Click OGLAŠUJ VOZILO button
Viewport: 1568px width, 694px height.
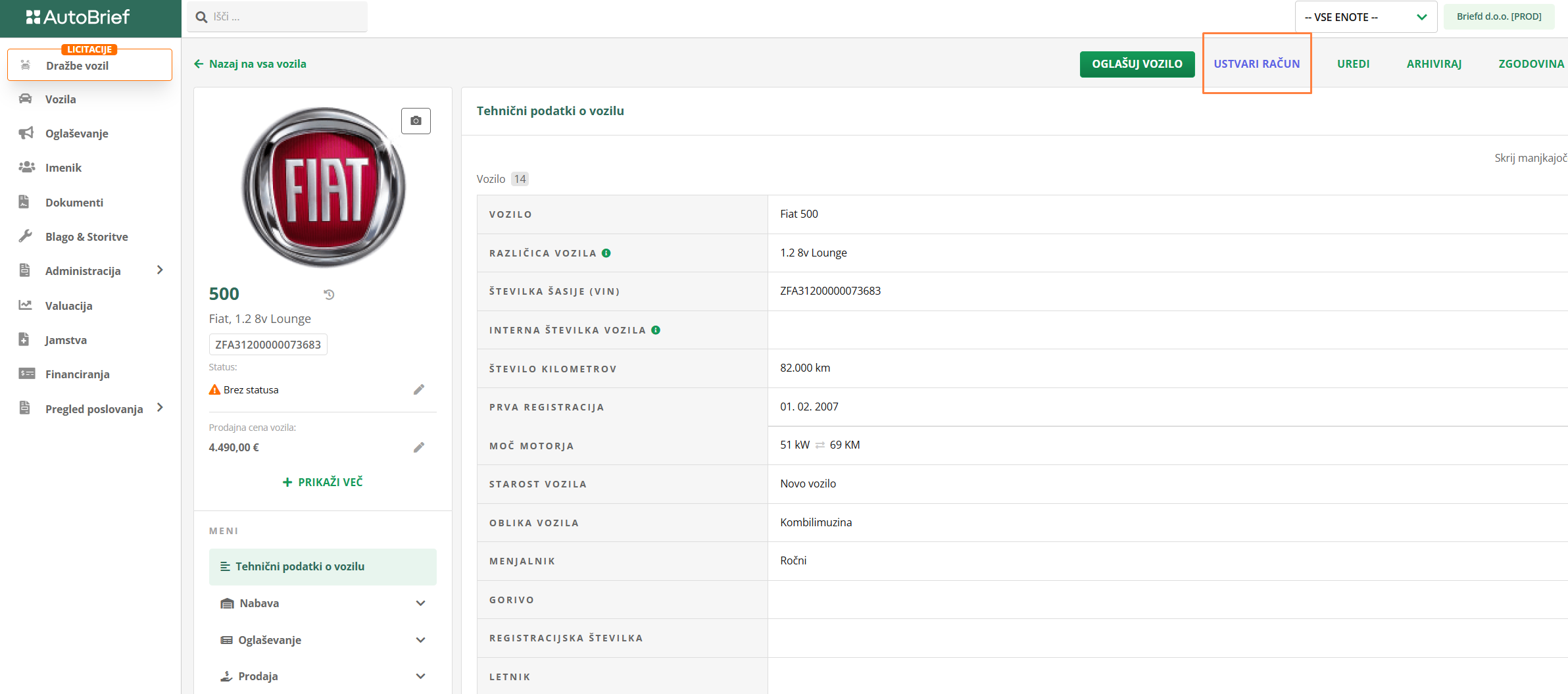(1137, 64)
